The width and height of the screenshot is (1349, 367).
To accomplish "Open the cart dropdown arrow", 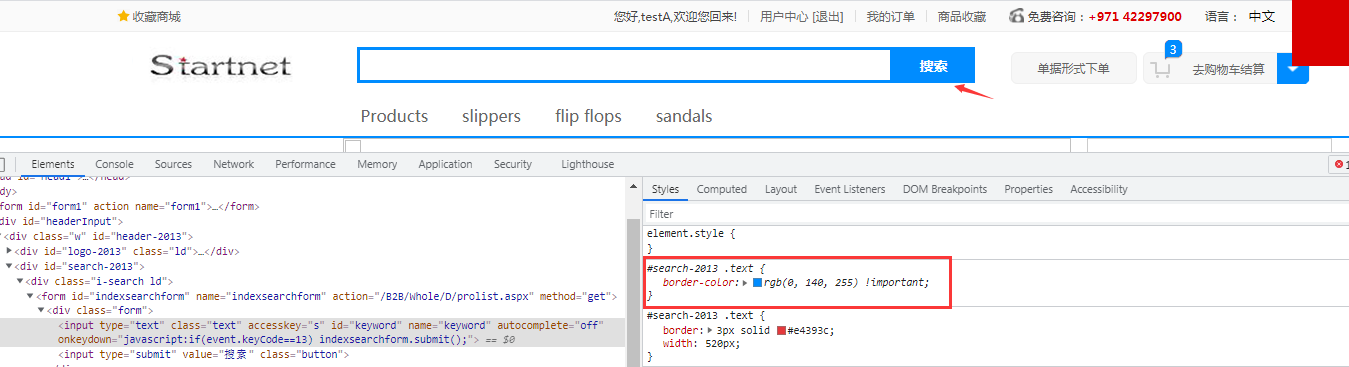I will (x=1293, y=69).
